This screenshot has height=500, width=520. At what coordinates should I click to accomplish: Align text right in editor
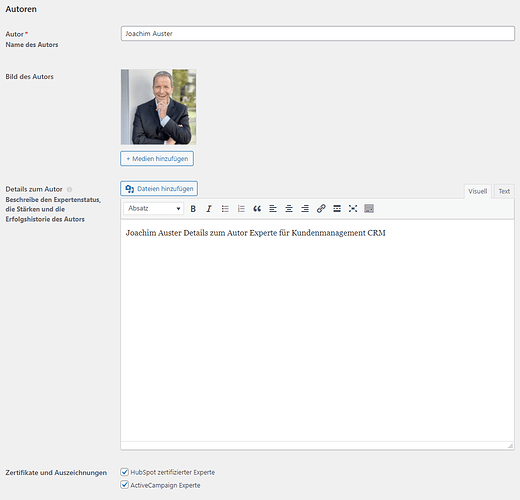(x=305, y=209)
